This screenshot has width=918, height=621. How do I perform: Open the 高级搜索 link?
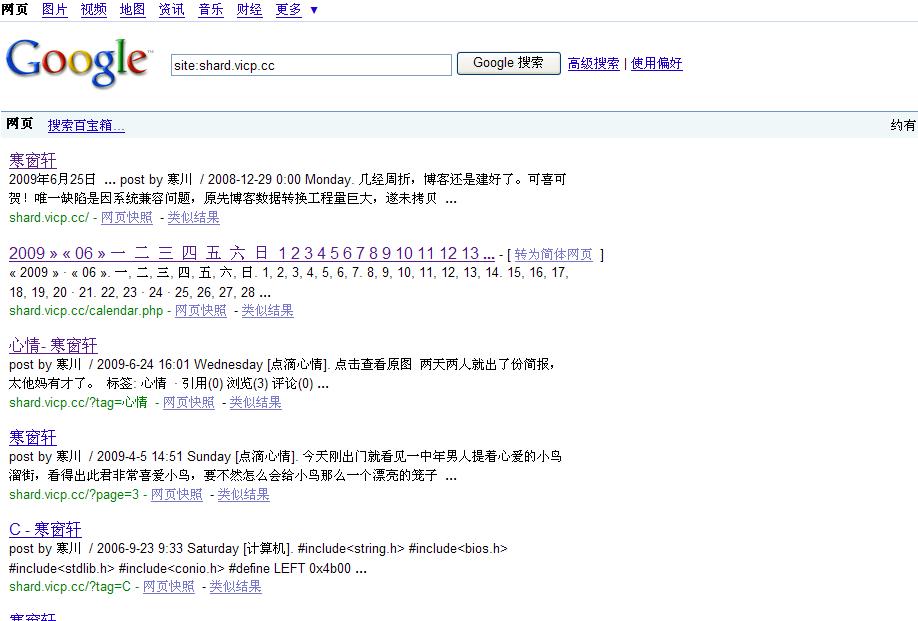593,63
